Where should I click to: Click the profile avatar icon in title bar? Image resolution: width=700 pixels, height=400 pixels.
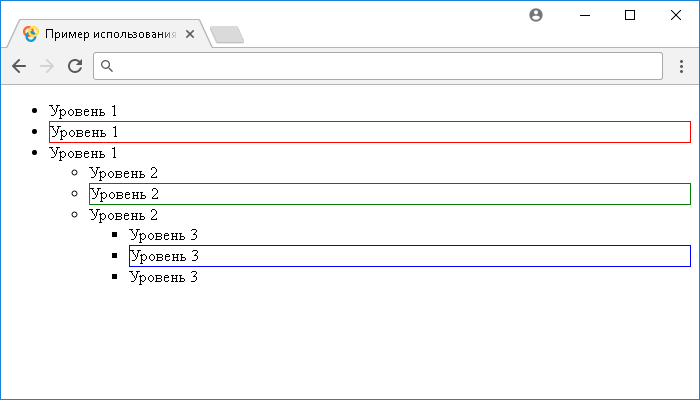[x=536, y=15]
